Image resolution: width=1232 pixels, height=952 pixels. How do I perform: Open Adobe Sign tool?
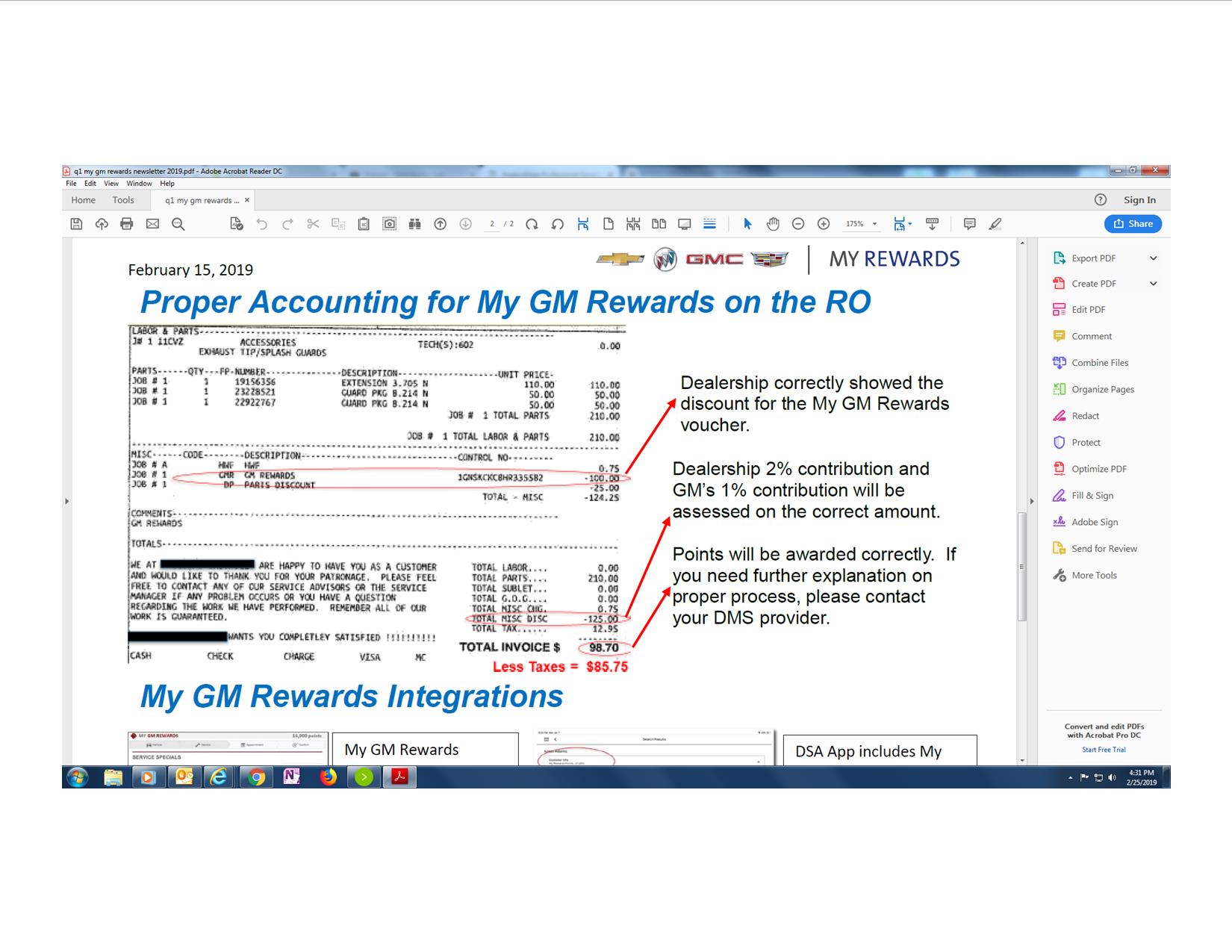[x=1095, y=523]
